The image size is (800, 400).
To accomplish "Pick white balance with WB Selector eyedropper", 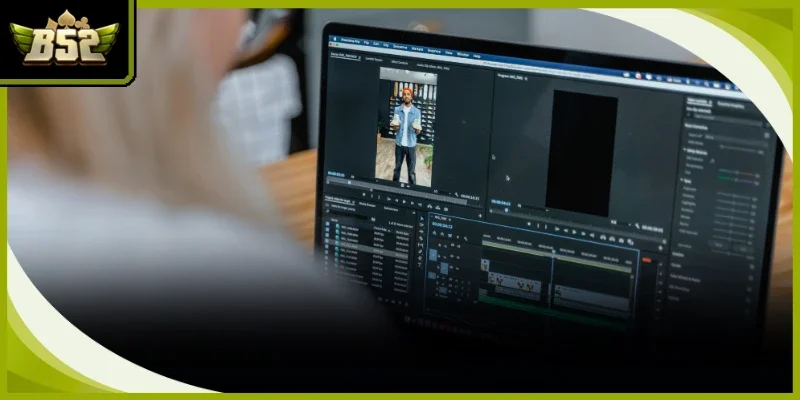I will pyautogui.click(x=712, y=161).
